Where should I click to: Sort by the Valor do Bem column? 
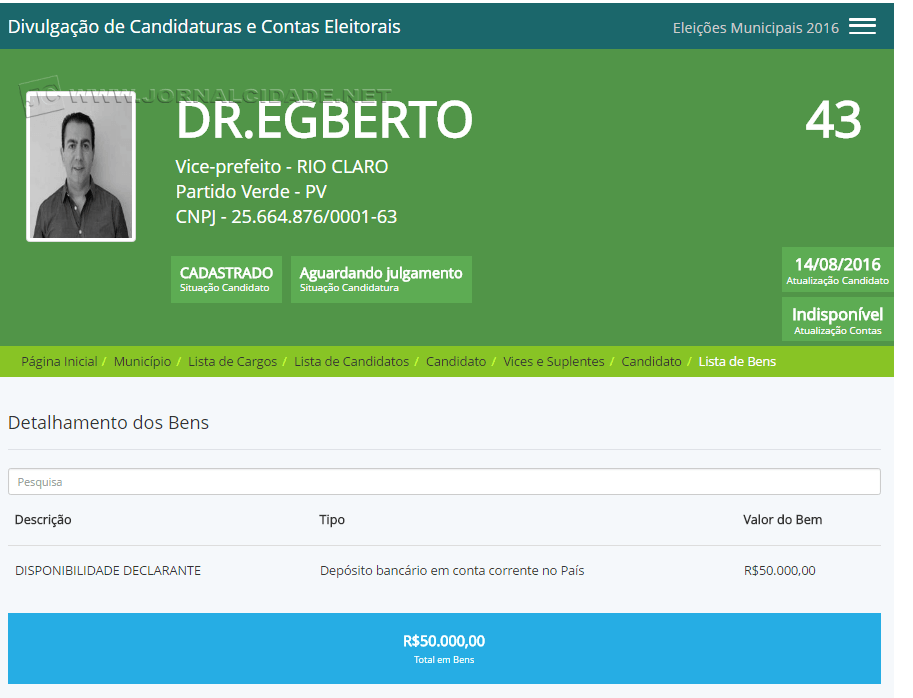tap(781, 519)
